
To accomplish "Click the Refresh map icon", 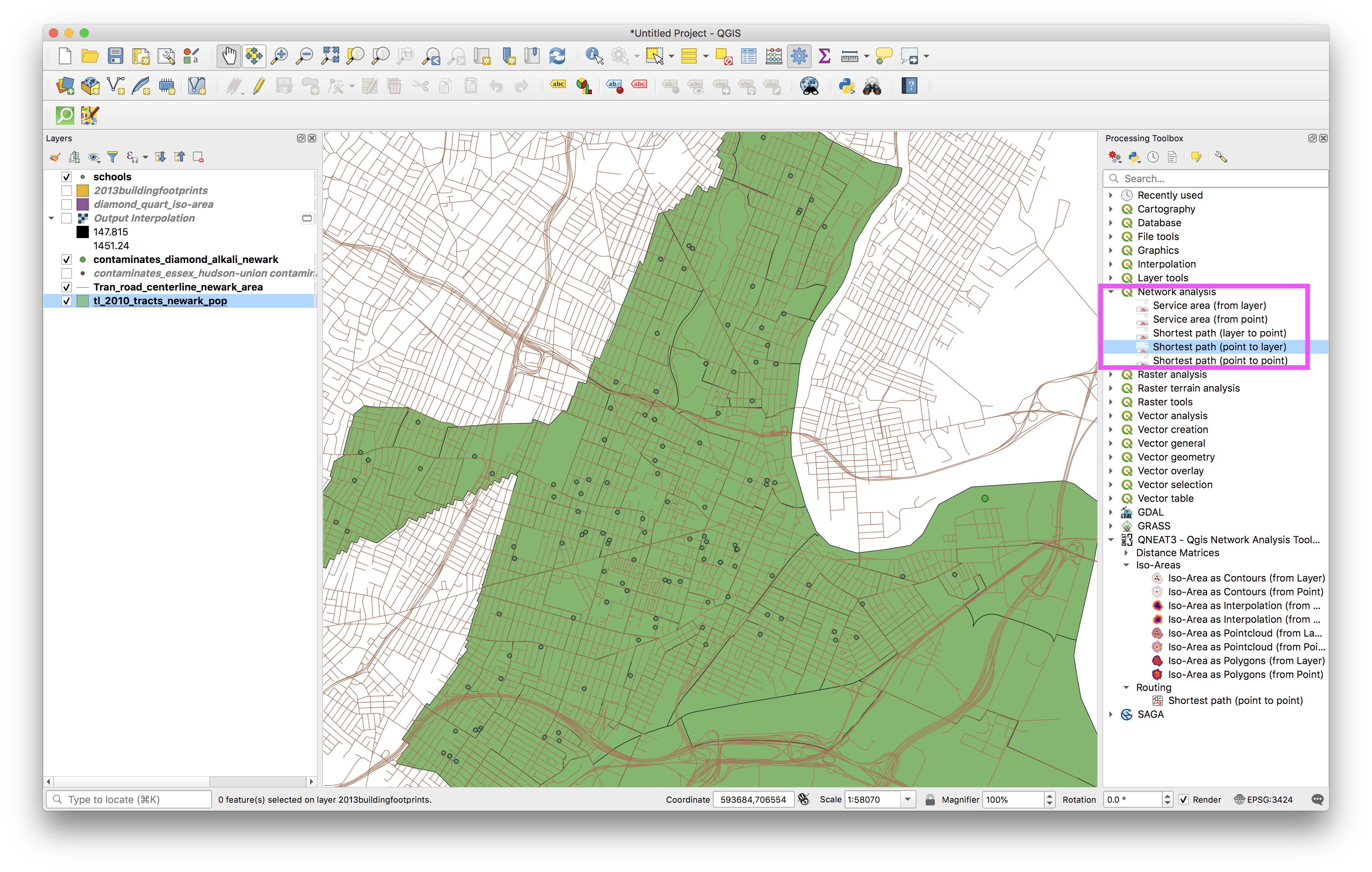I will tap(557, 56).
